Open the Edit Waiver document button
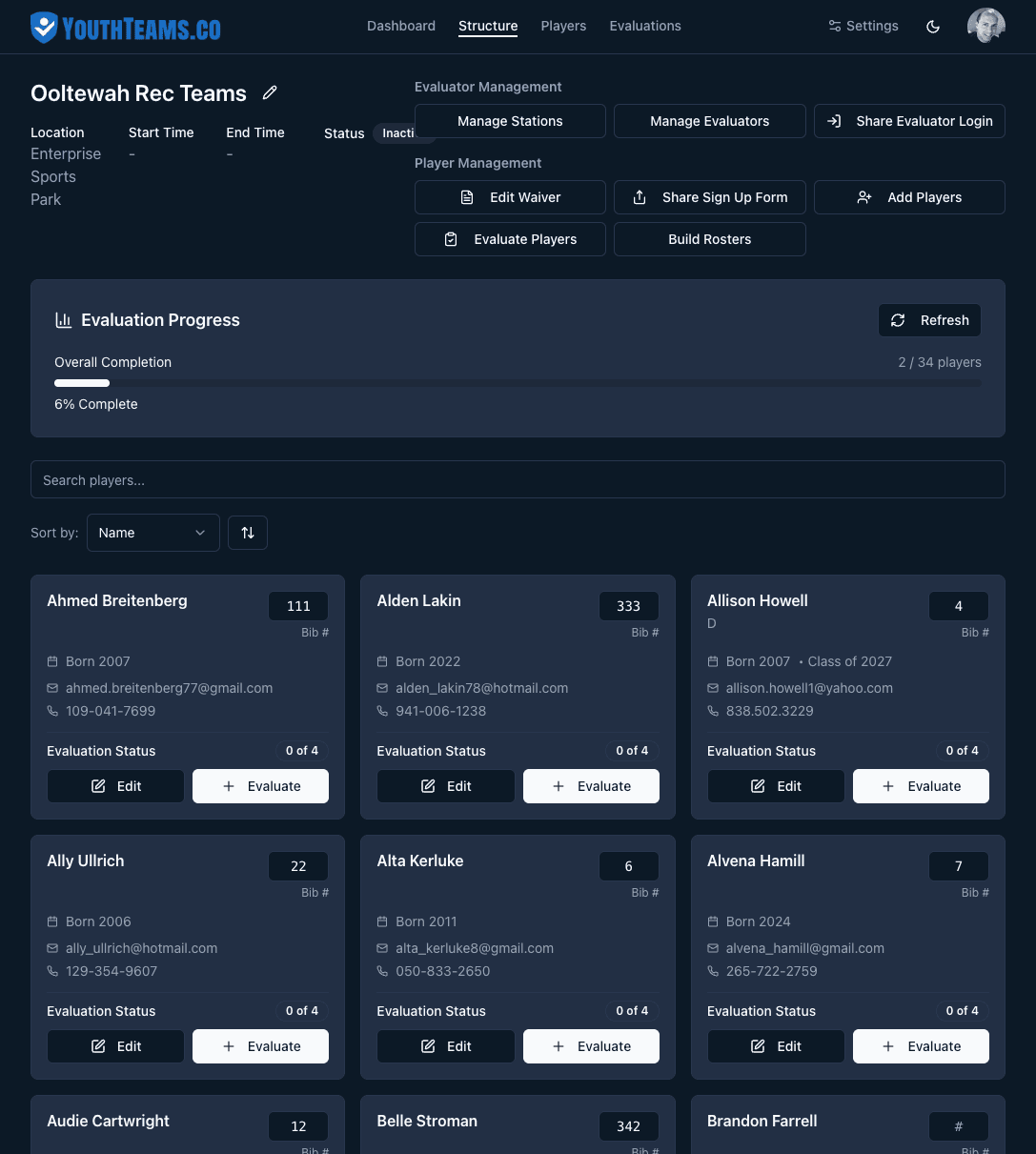This screenshot has width=1036, height=1154. pos(510,197)
